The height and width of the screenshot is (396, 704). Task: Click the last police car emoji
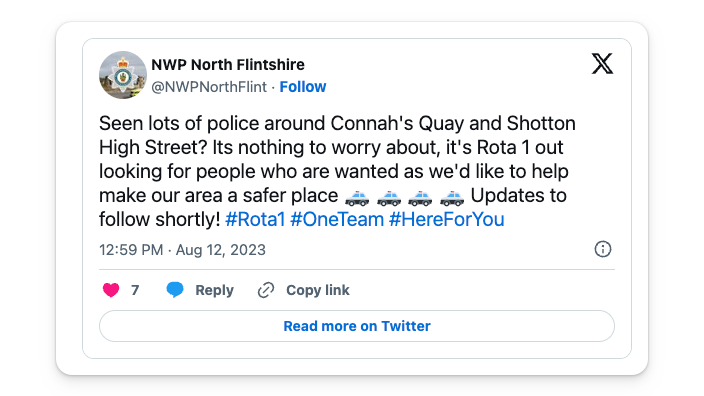click(x=452, y=197)
